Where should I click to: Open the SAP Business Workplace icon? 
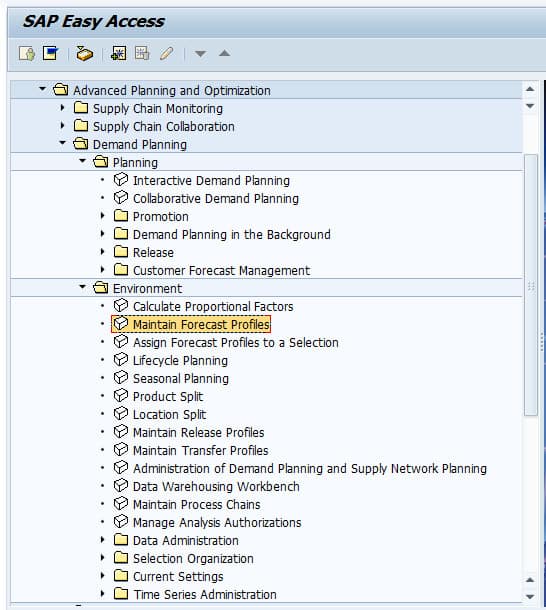click(84, 53)
